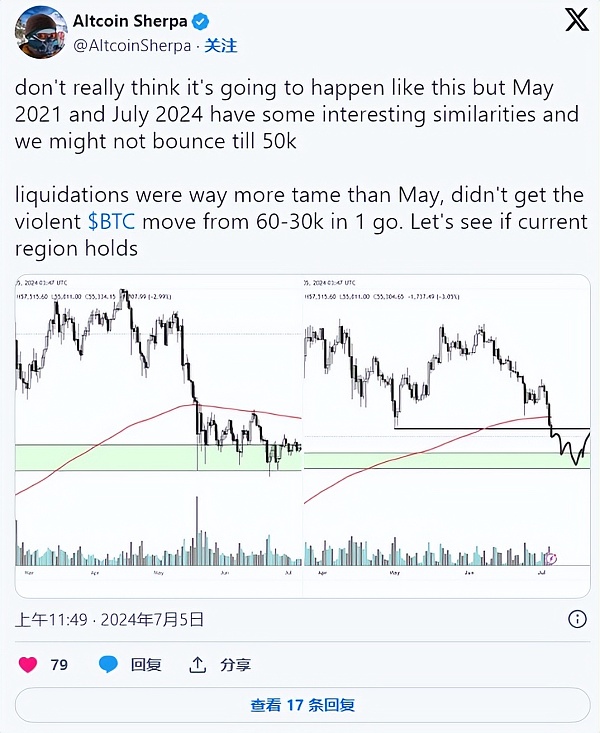Click the 回复 reply label
The width and height of the screenshot is (600, 733).
(x=146, y=664)
